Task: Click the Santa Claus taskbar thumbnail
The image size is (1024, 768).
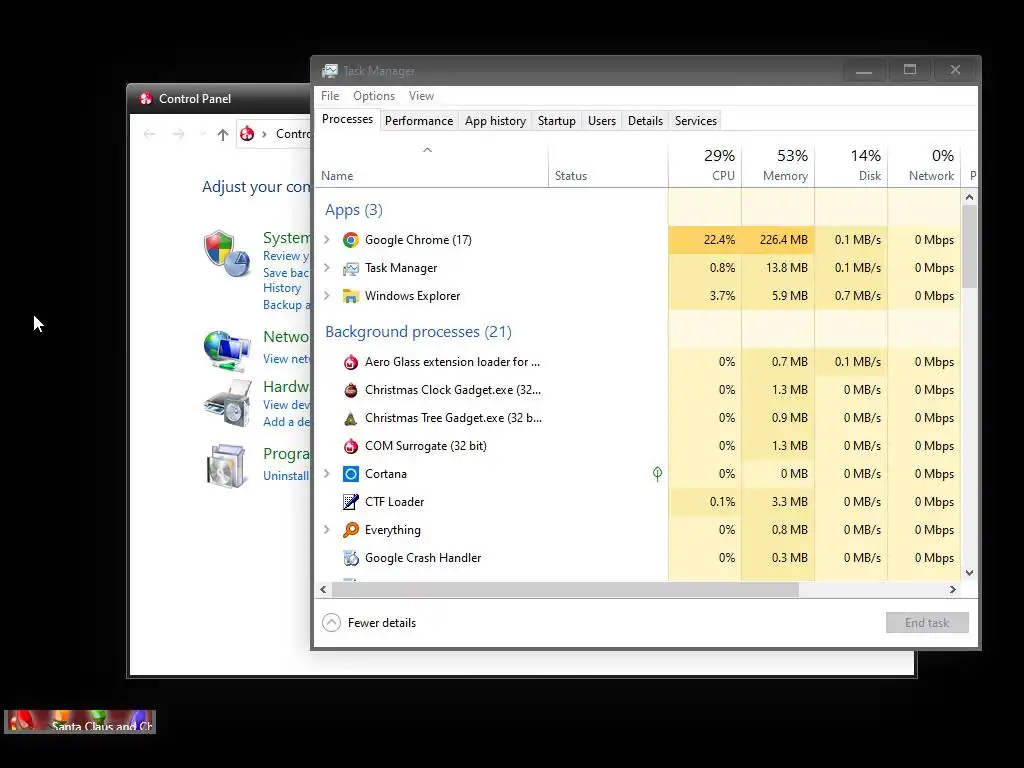Action: (80, 722)
